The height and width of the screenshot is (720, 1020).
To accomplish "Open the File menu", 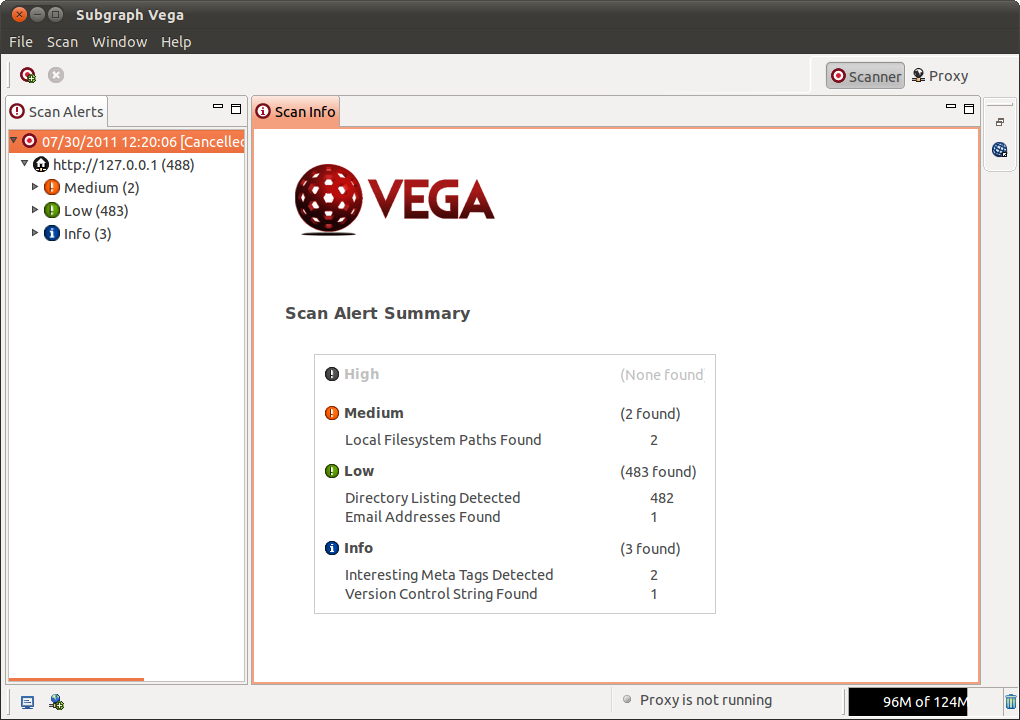I will tap(21, 42).
